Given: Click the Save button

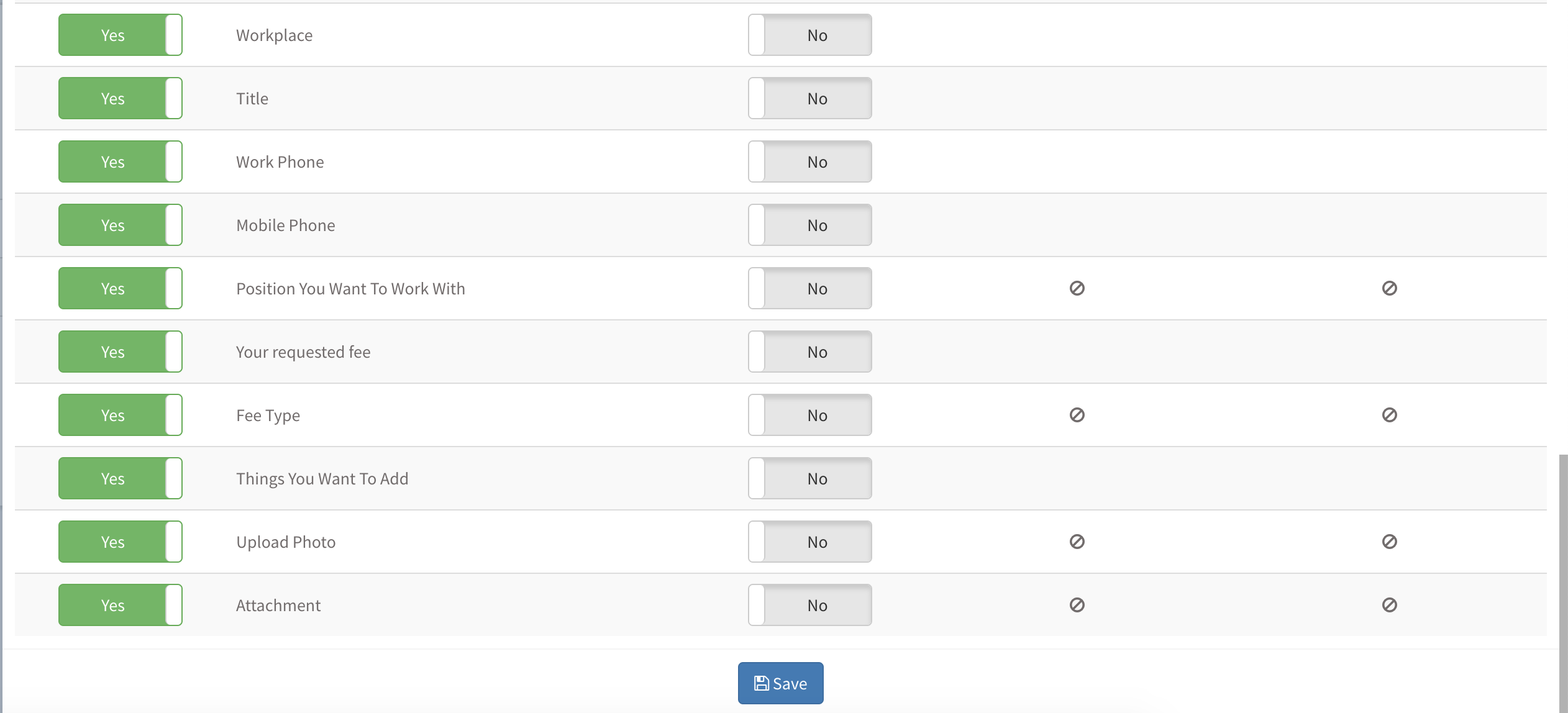Looking at the screenshot, I should [781, 683].
